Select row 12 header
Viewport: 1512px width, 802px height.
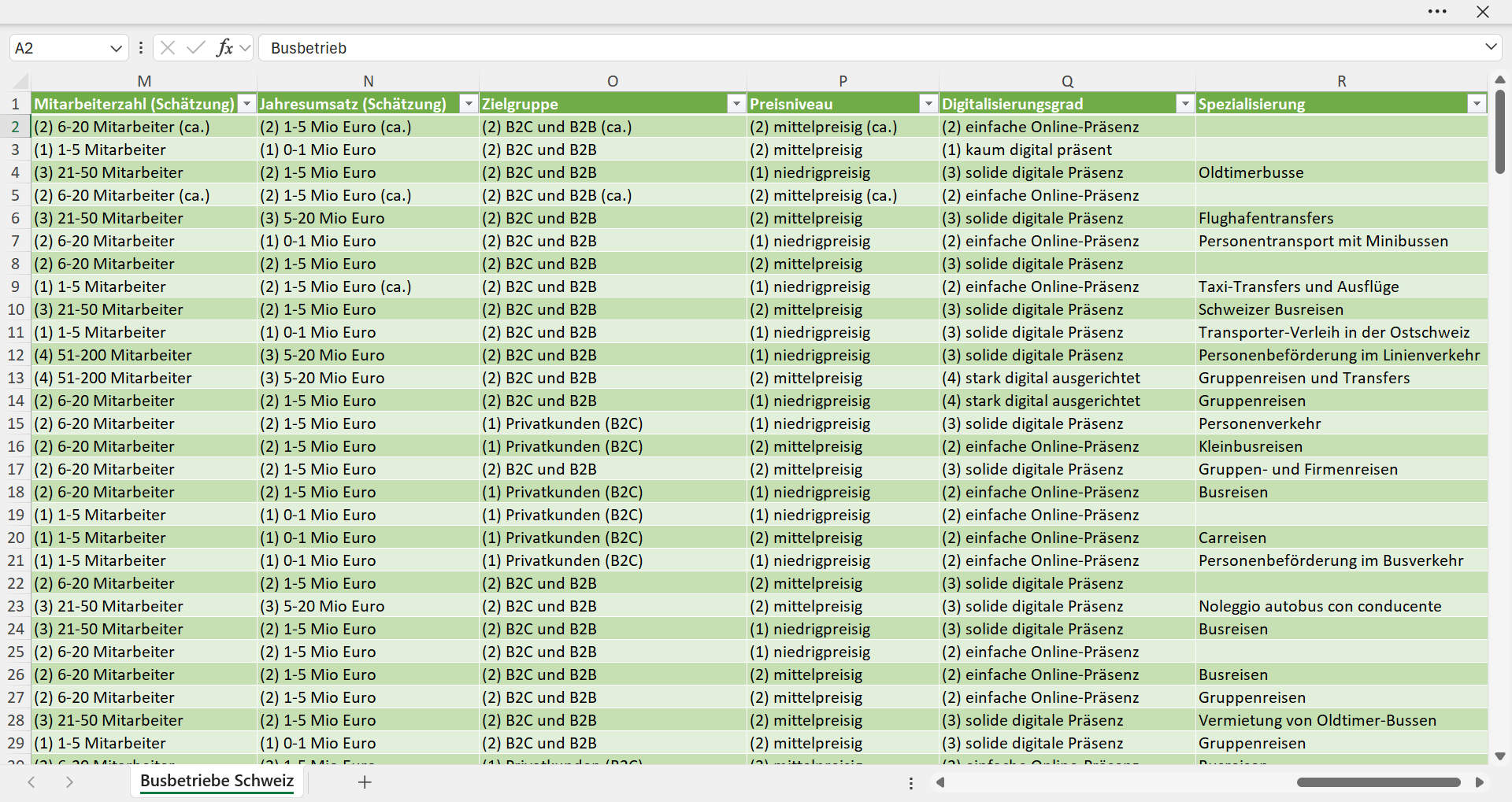pos(16,355)
